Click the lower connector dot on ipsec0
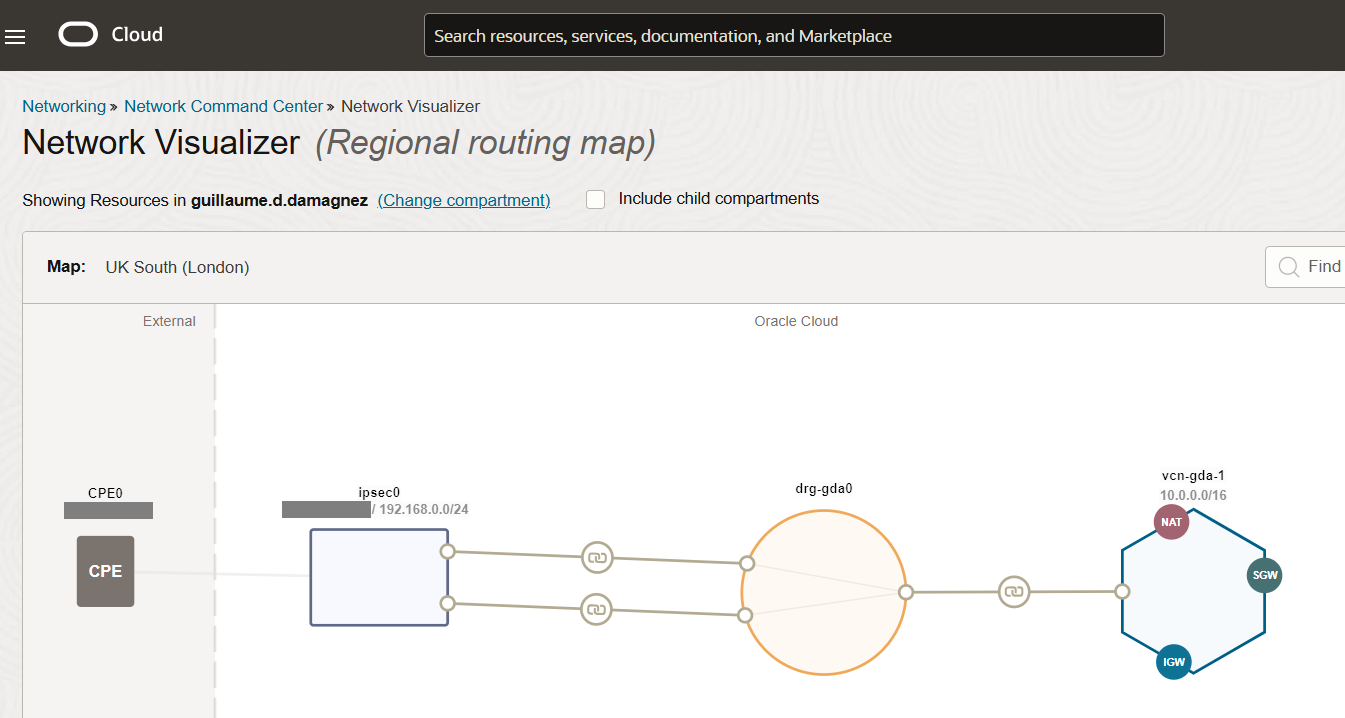 coord(448,603)
